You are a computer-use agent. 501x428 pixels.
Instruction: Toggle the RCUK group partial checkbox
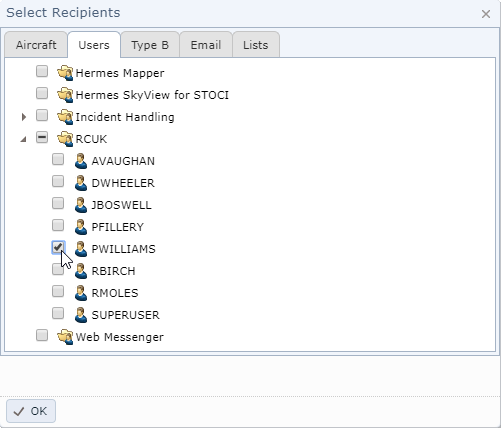click(x=42, y=137)
